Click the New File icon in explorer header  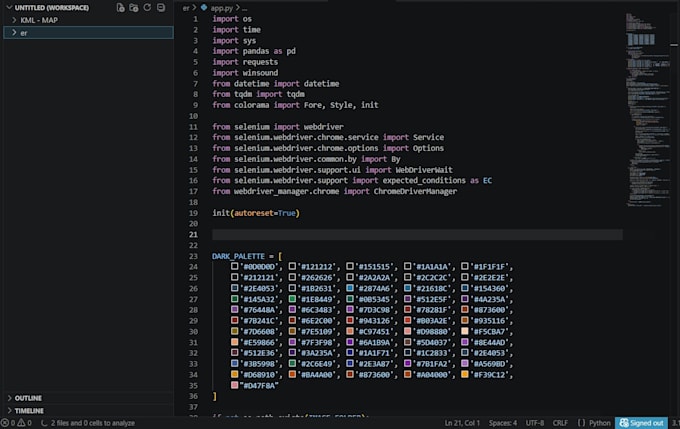click(x=121, y=8)
